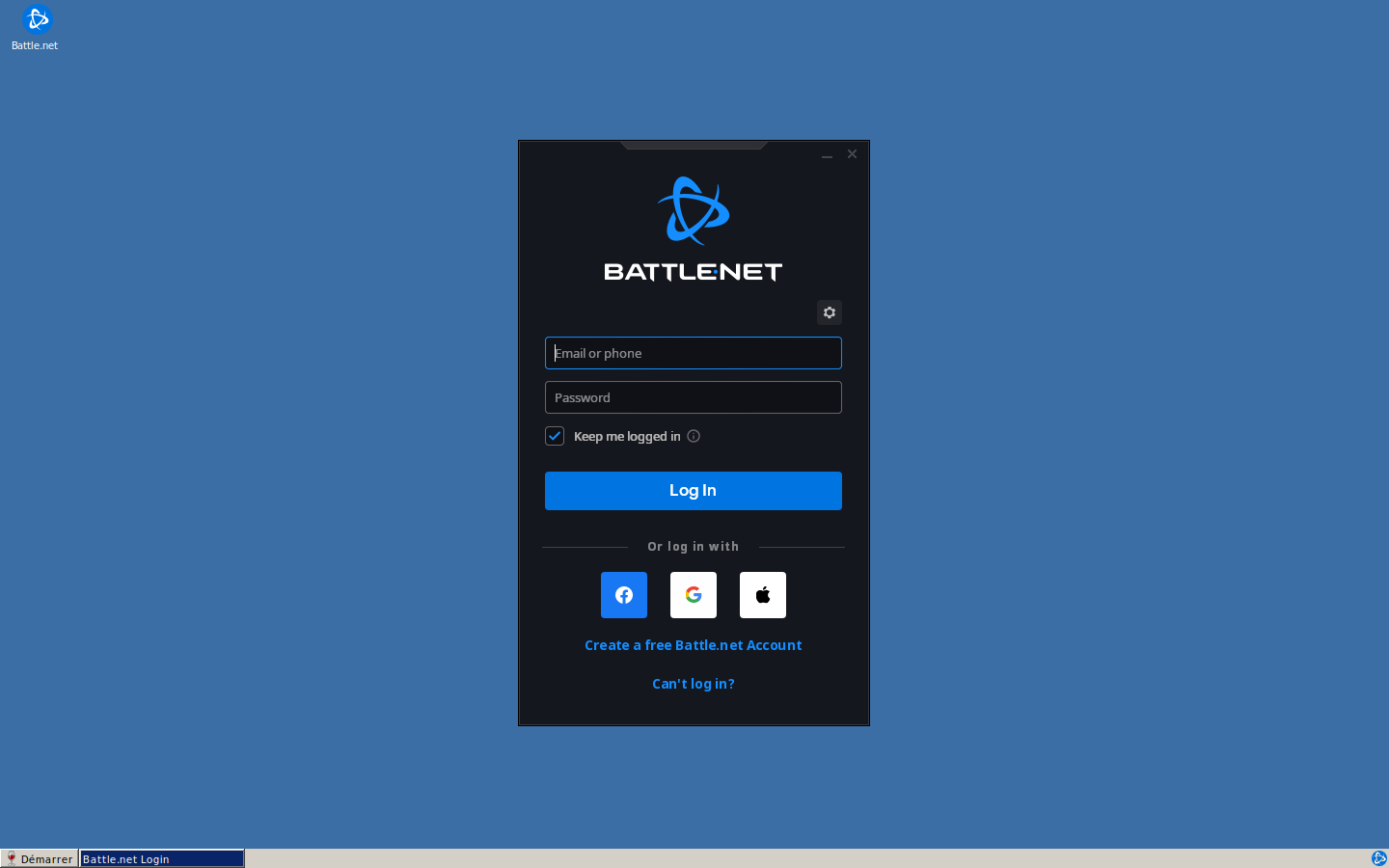The height and width of the screenshot is (868, 1389).
Task: Open the Can't log in? link
Action: [x=694, y=684]
